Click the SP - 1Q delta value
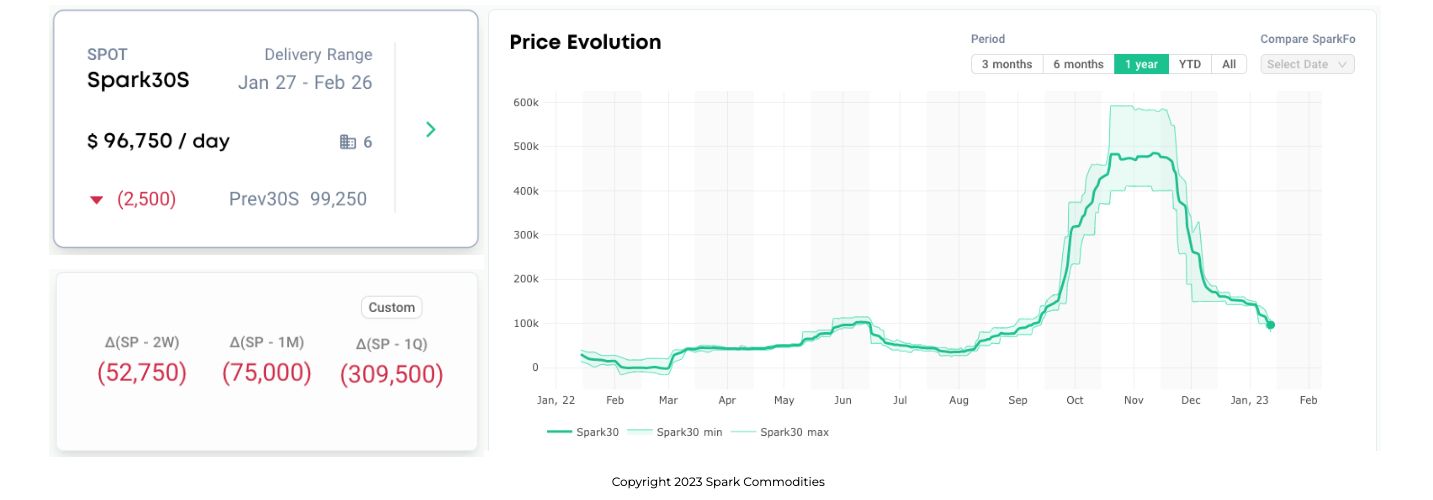Screen dimensions: 1433x500 tap(391, 375)
